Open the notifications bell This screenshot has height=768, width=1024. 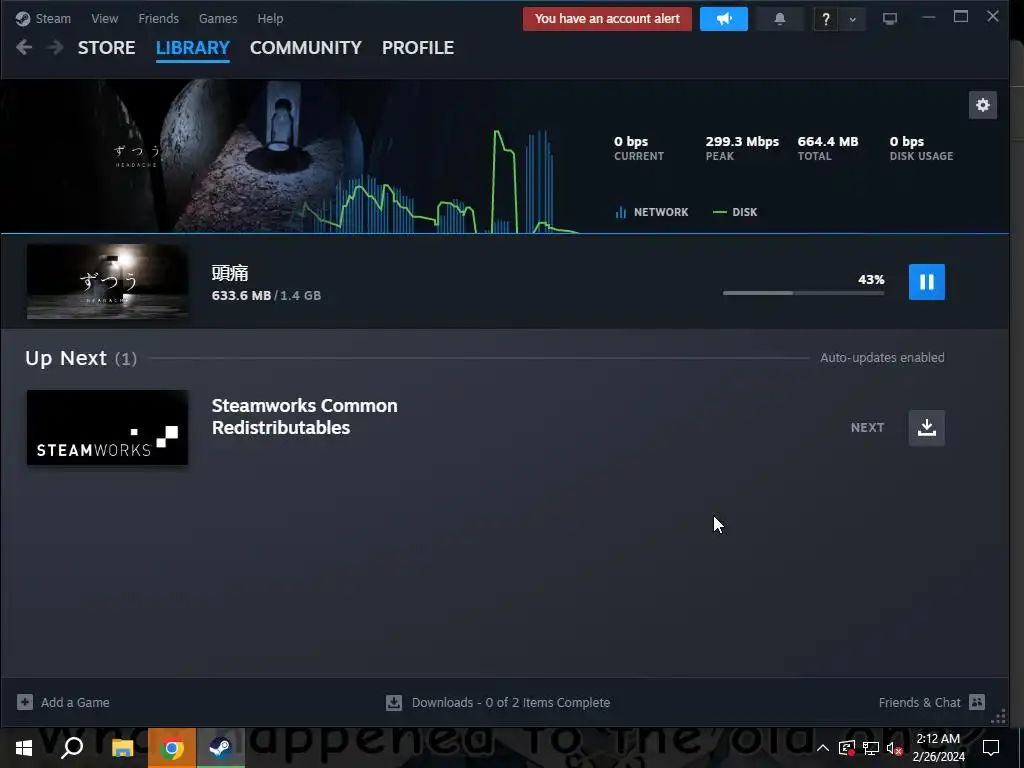click(x=780, y=19)
